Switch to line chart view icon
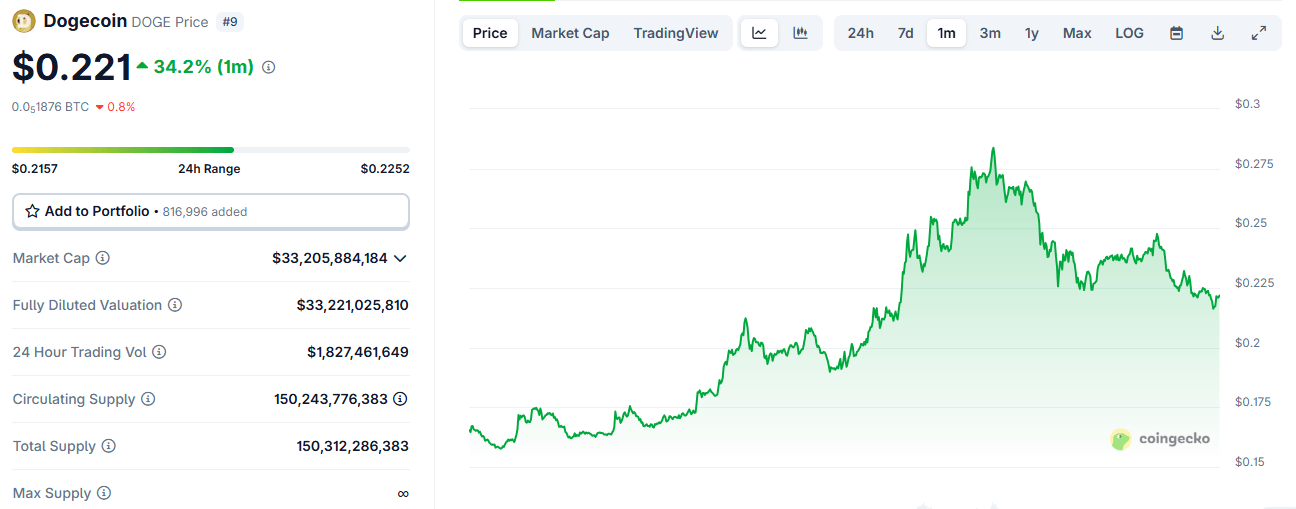Screen dimensions: 1296x509 point(759,33)
